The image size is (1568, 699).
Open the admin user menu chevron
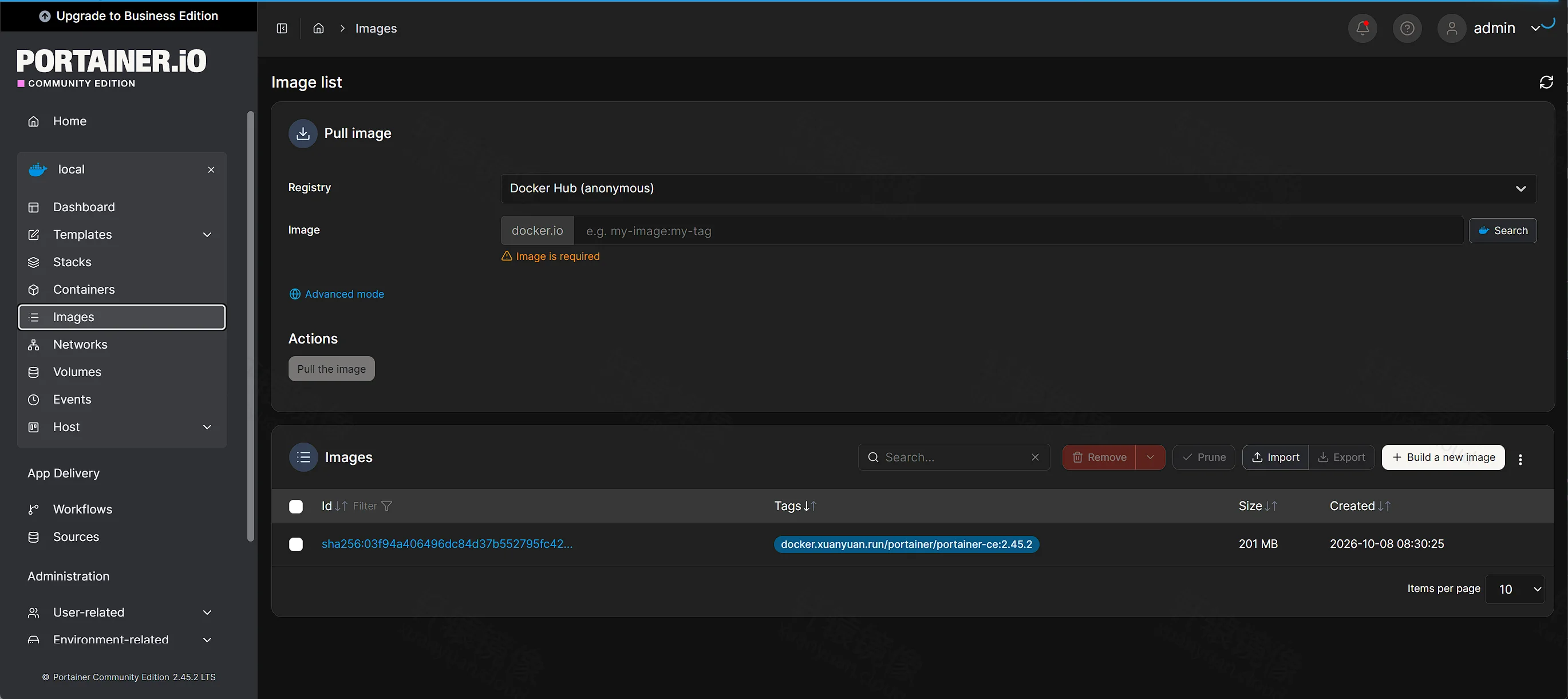[x=1536, y=29]
